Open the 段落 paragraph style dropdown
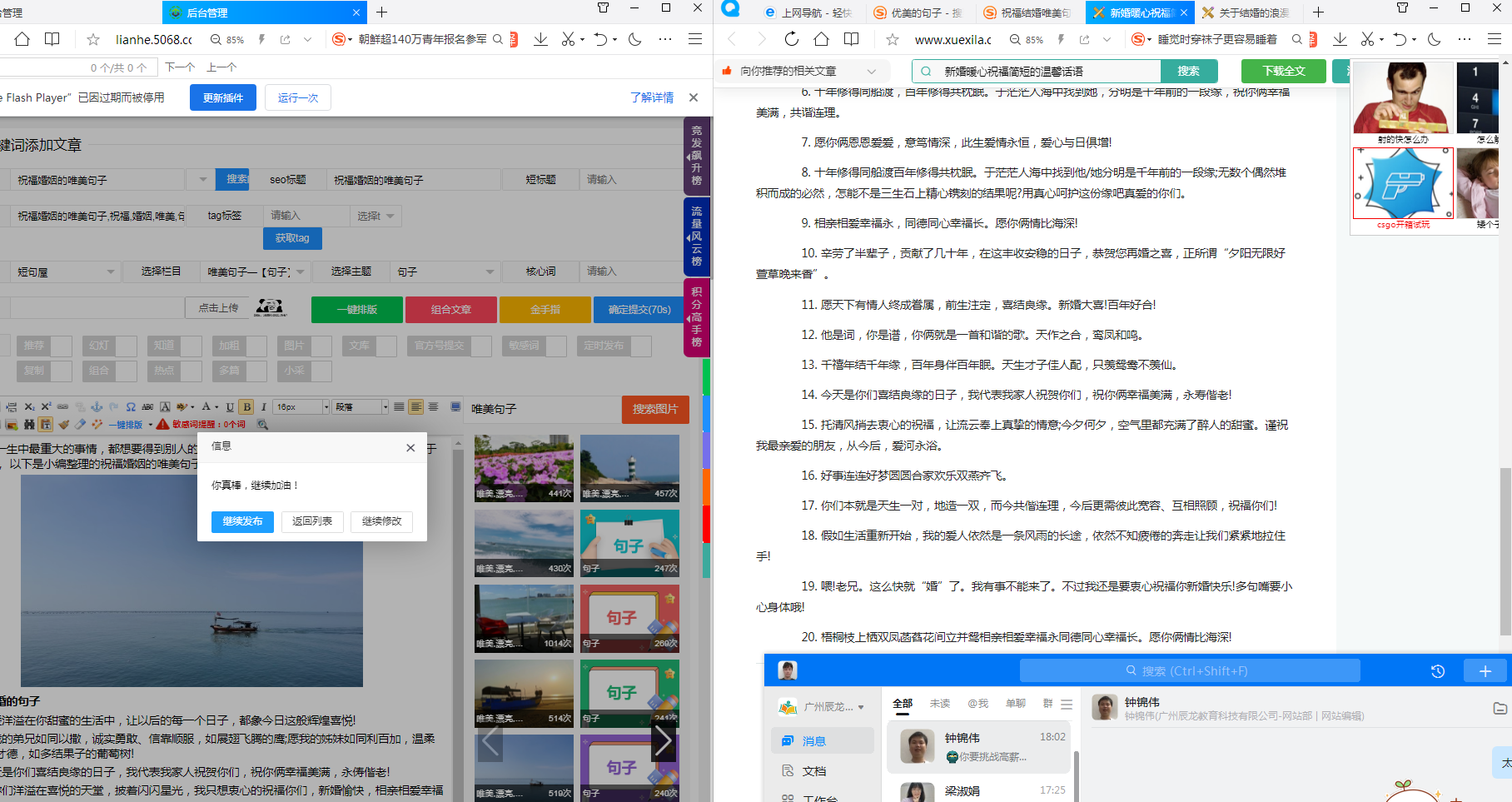 point(360,407)
